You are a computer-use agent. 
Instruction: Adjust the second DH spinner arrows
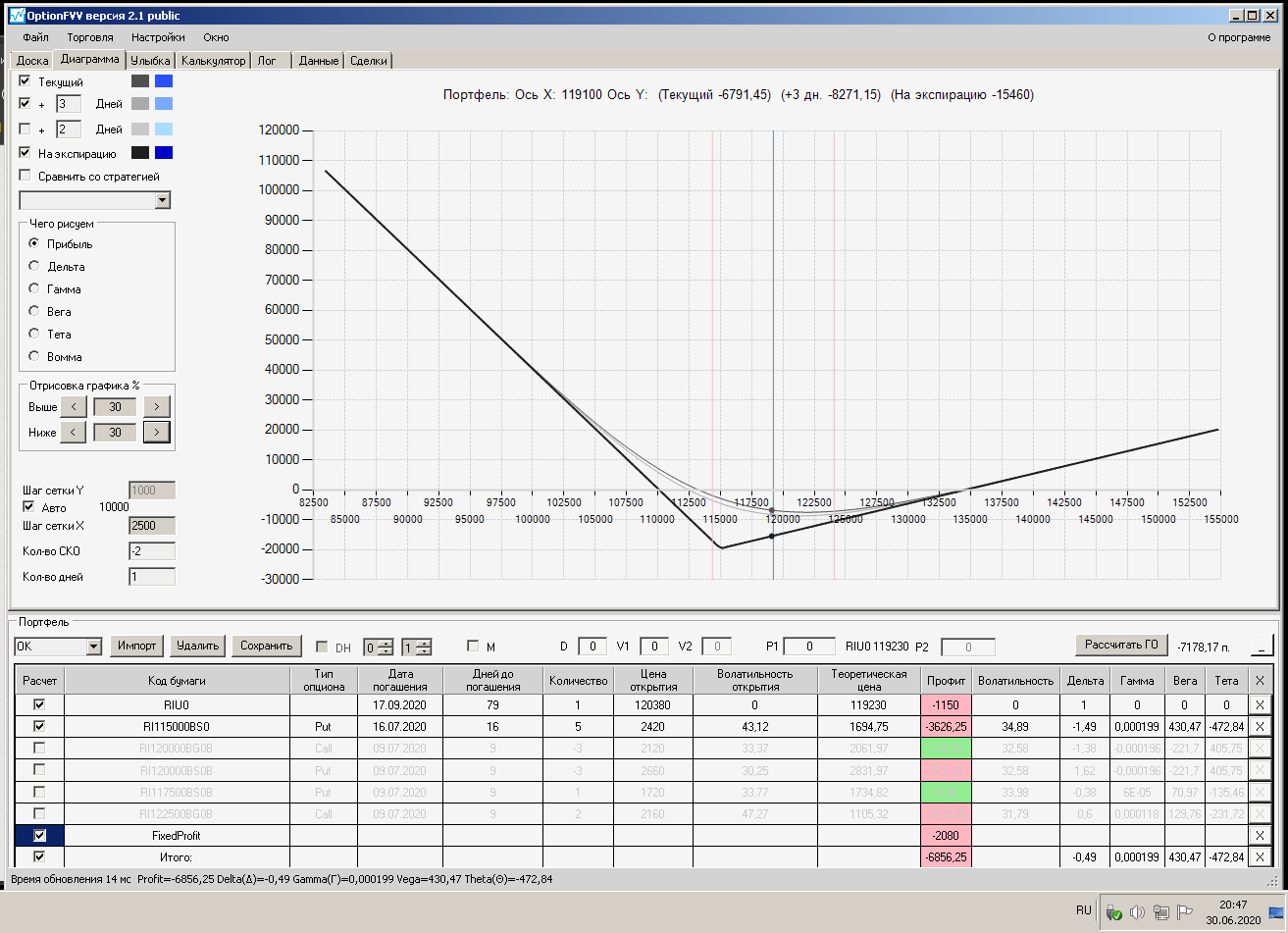423,647
